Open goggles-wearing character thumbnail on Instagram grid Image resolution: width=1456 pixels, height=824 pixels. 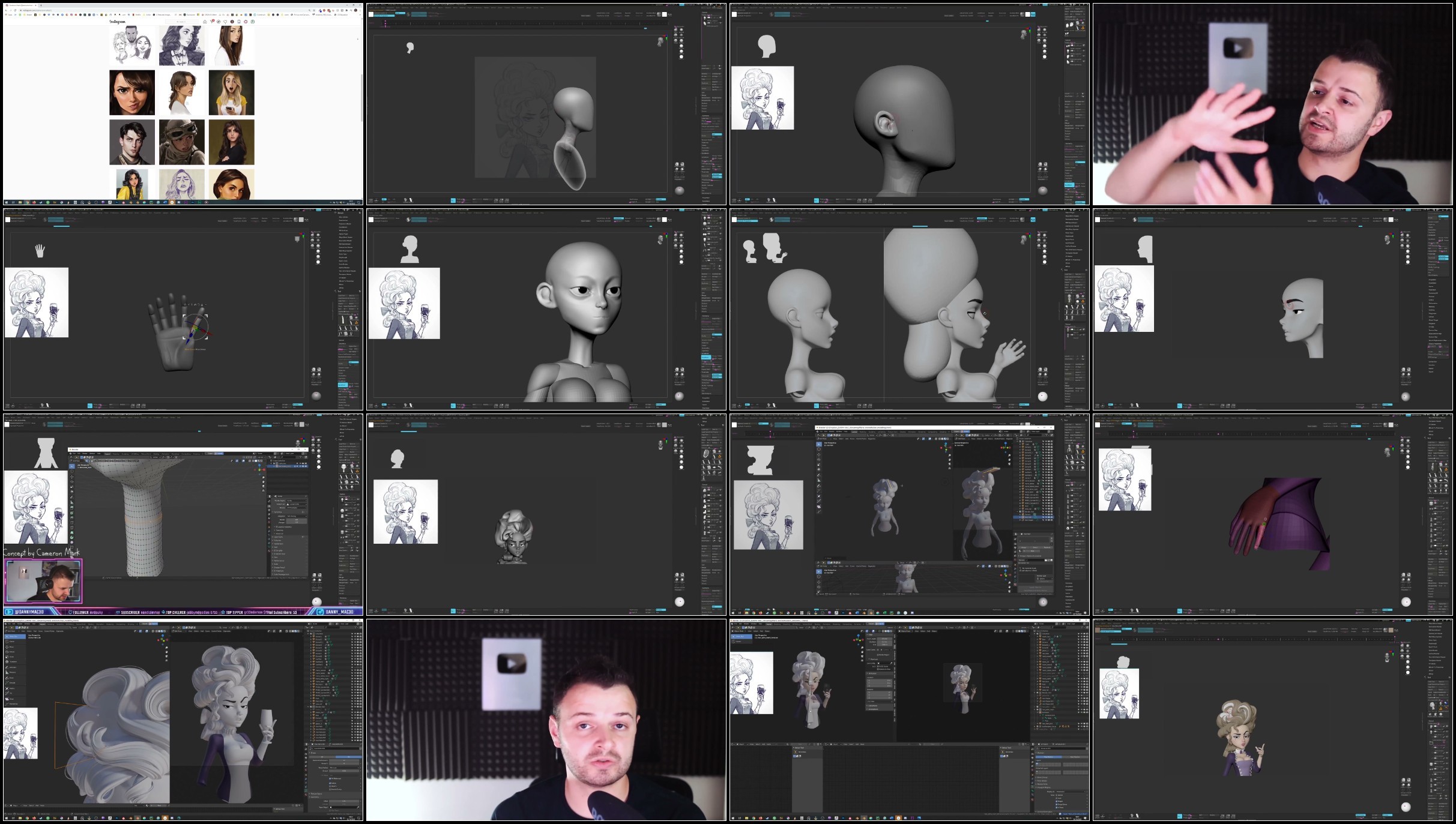(182, 142)
